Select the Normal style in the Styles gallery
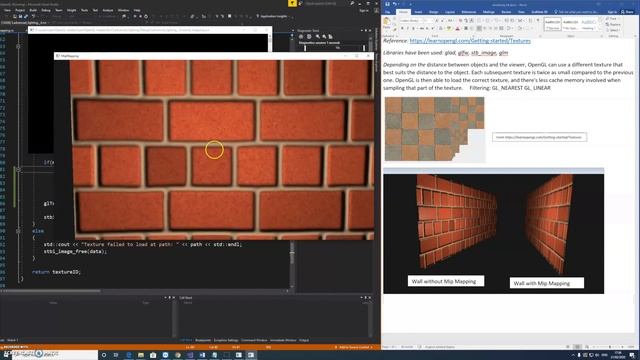Screen dimensions: 640x360 coord(553,24)
